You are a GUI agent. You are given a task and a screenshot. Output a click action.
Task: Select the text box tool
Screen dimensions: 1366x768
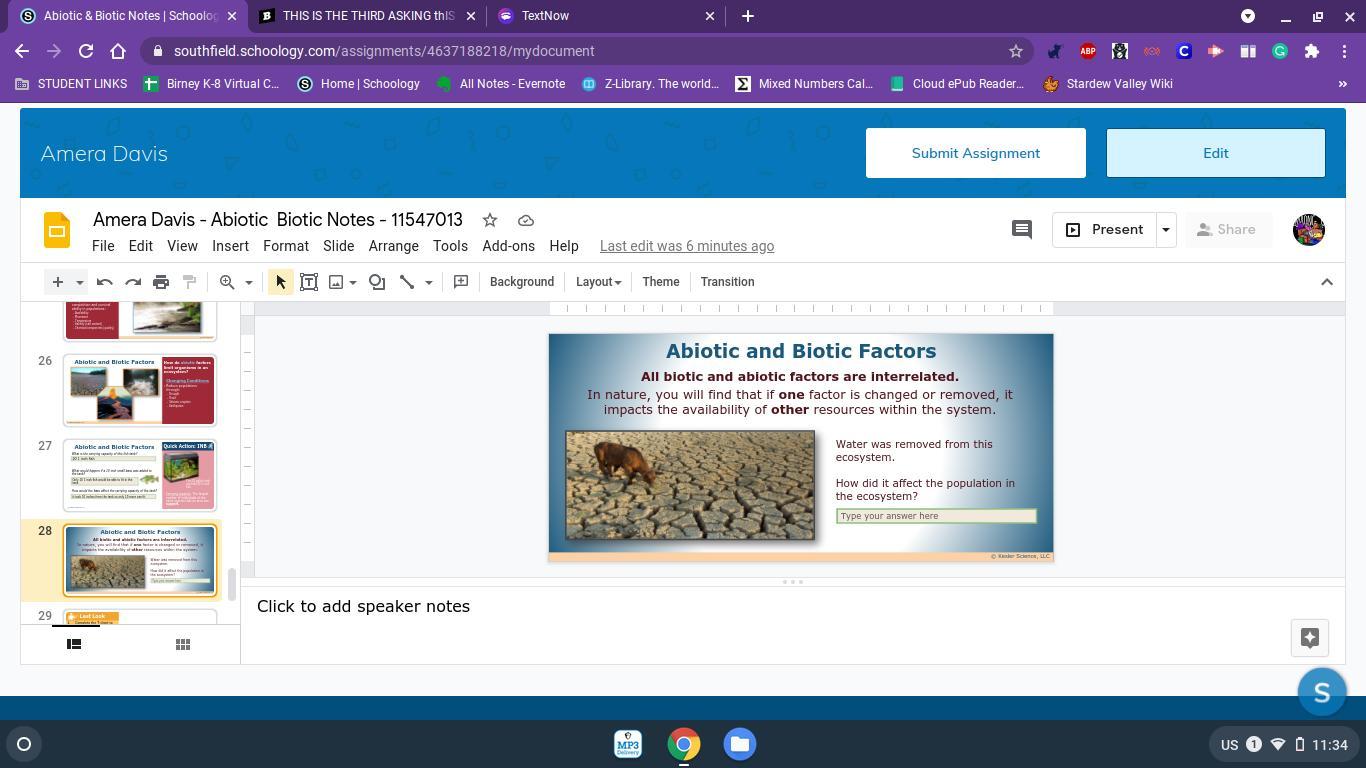(309, 282)
